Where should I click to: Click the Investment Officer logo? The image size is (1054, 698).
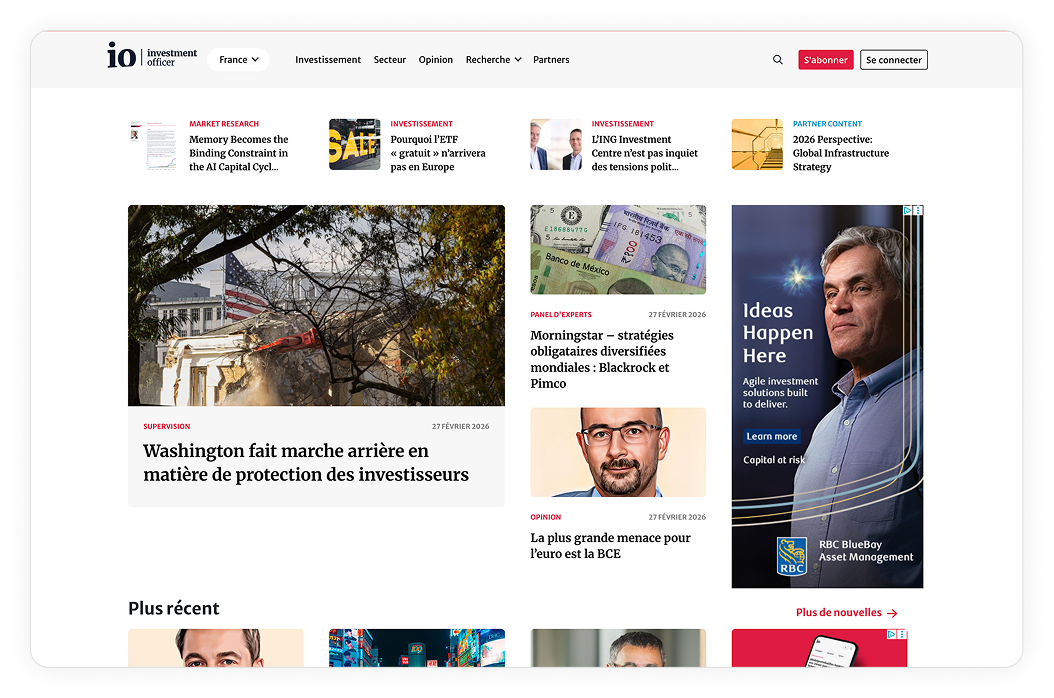coord(152,56)
